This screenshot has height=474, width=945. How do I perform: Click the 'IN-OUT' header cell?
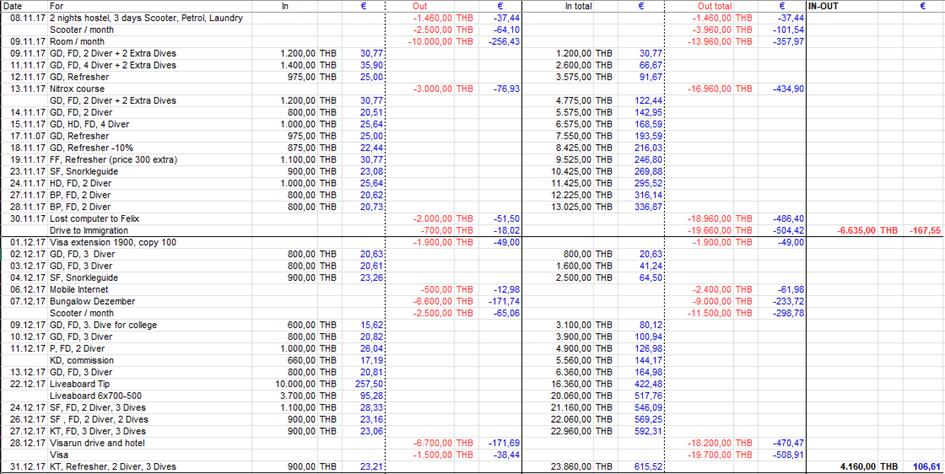825,6
